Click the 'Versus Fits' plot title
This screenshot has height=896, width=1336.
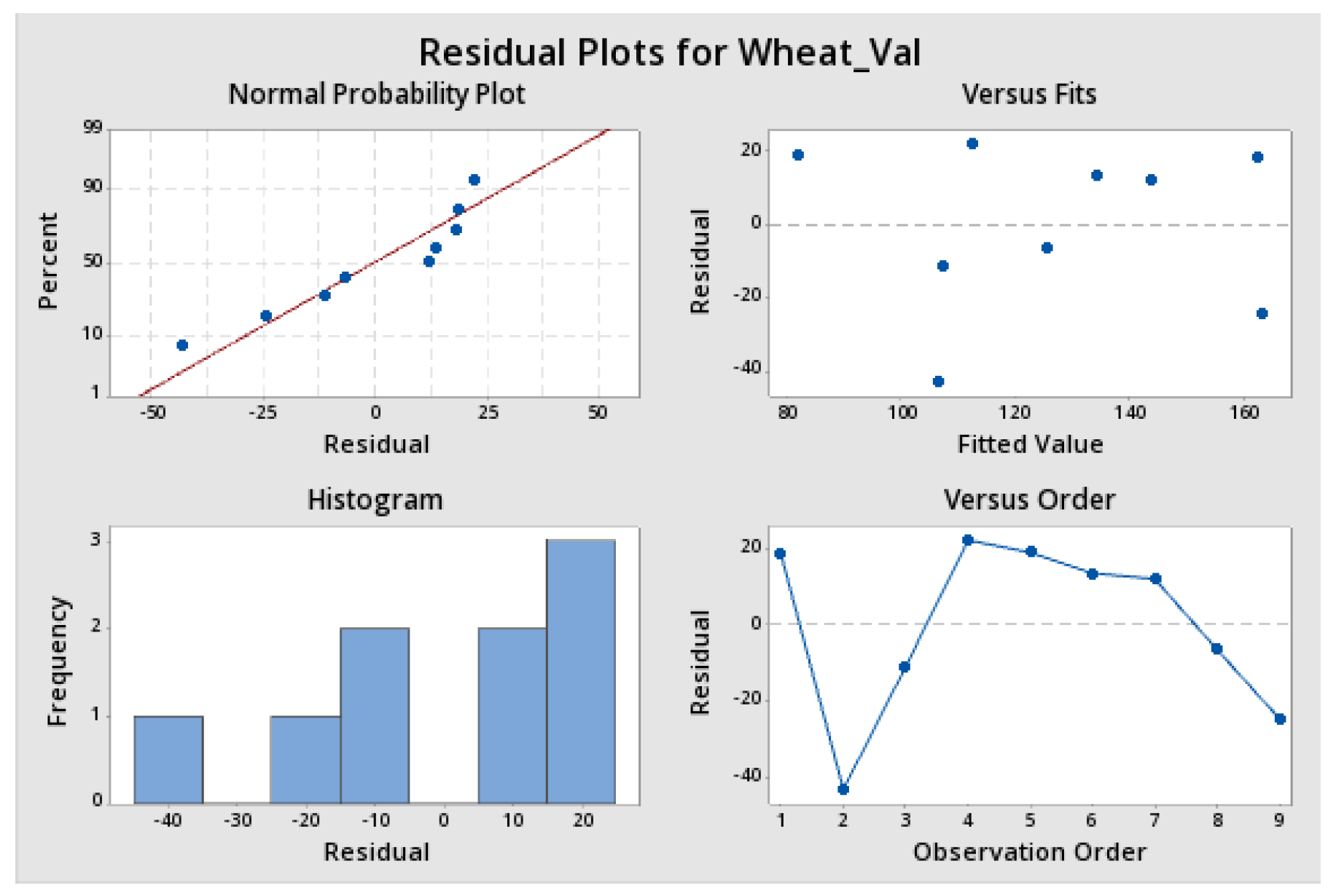(x=1028, y=95)
